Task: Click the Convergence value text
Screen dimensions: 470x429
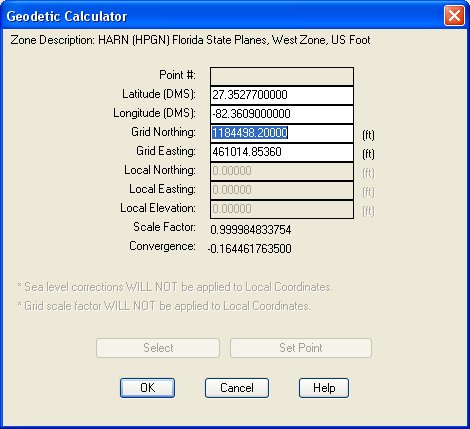Action: pos(249,249)
